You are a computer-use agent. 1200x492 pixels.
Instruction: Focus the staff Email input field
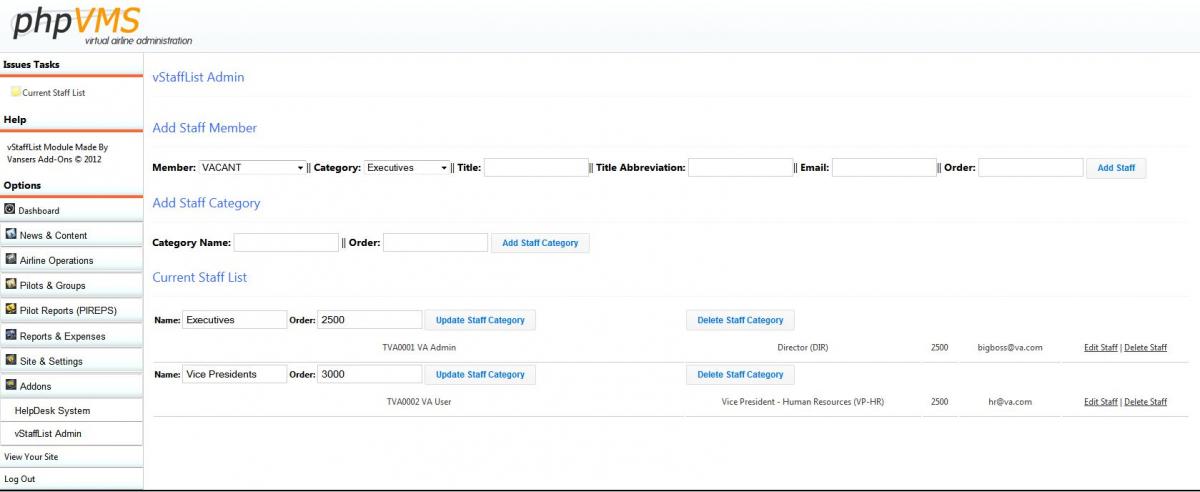884,168
